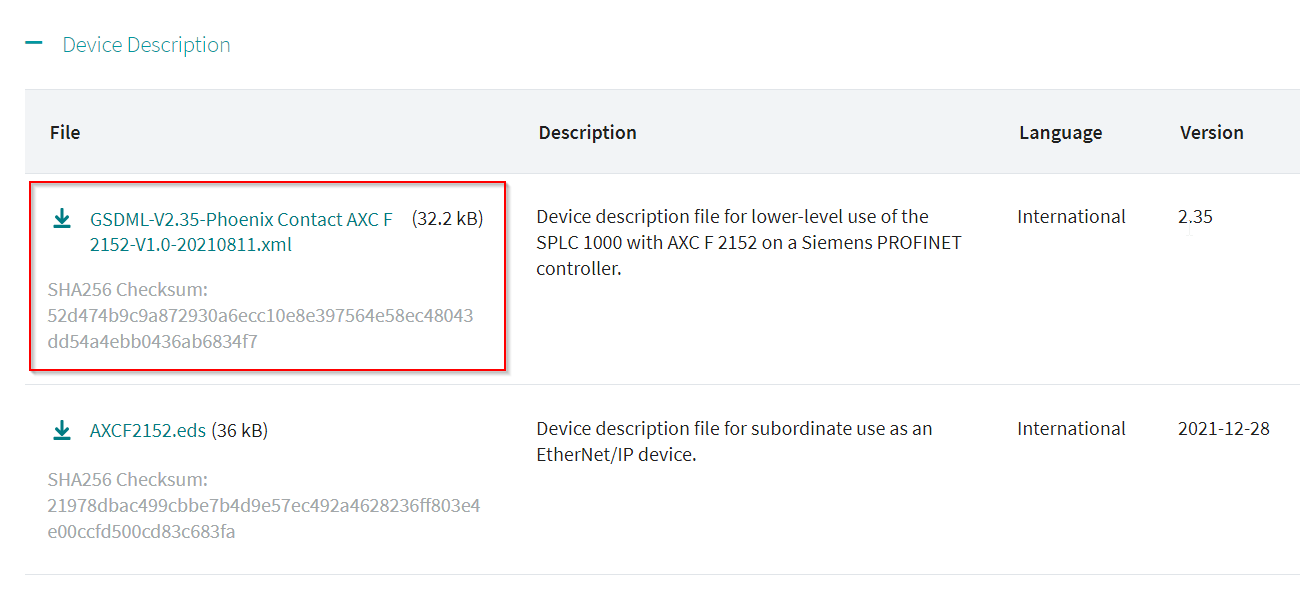Collapse the Device Description section minus icon
Viewport: 1315px width, 591px height.
point(34,44)
